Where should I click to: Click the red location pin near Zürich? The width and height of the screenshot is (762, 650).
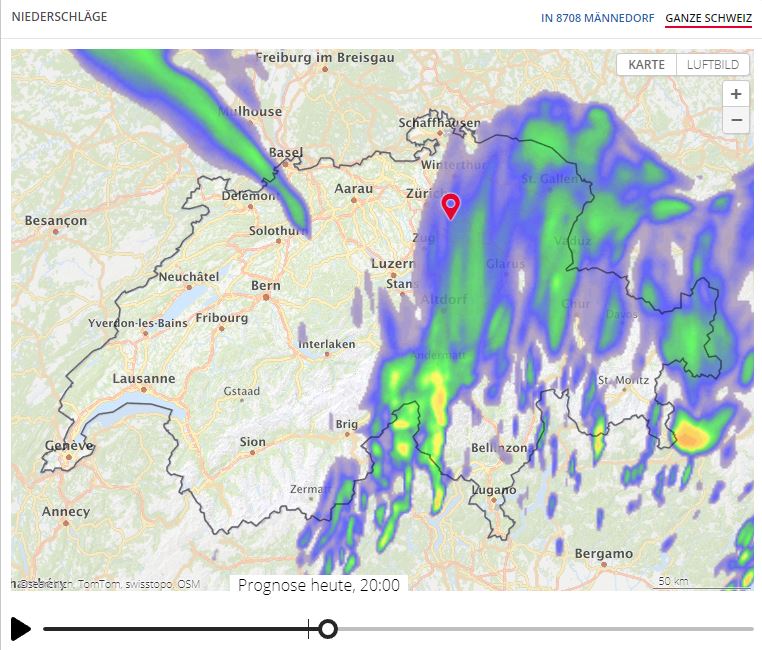pyautogui.click(x=451, y=205)
